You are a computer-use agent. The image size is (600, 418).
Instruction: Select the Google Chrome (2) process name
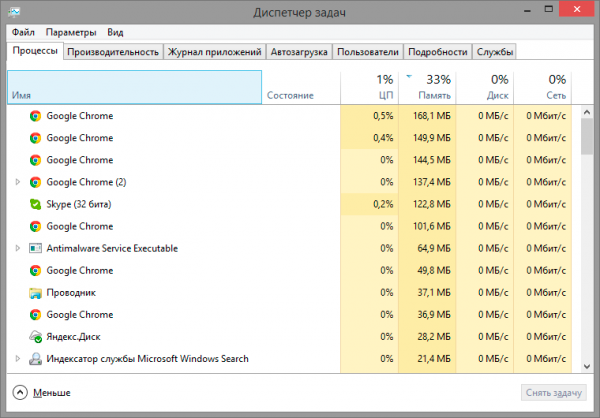click(86, 182)
